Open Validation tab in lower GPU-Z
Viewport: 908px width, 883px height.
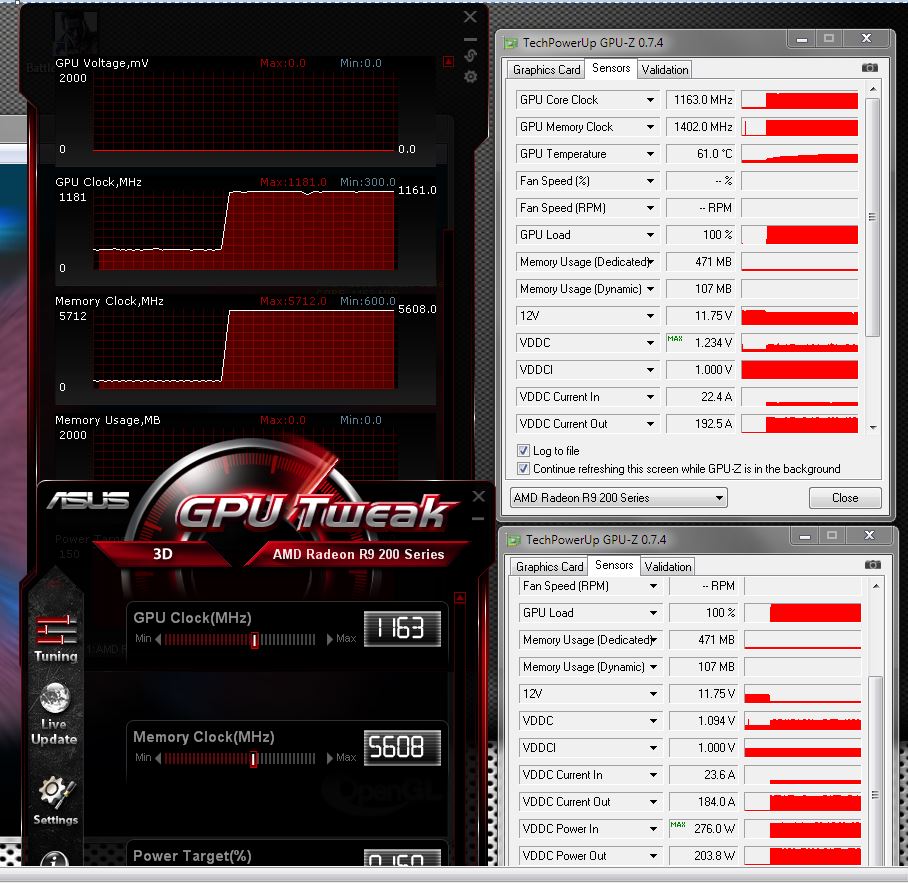[x=668, y=567]
